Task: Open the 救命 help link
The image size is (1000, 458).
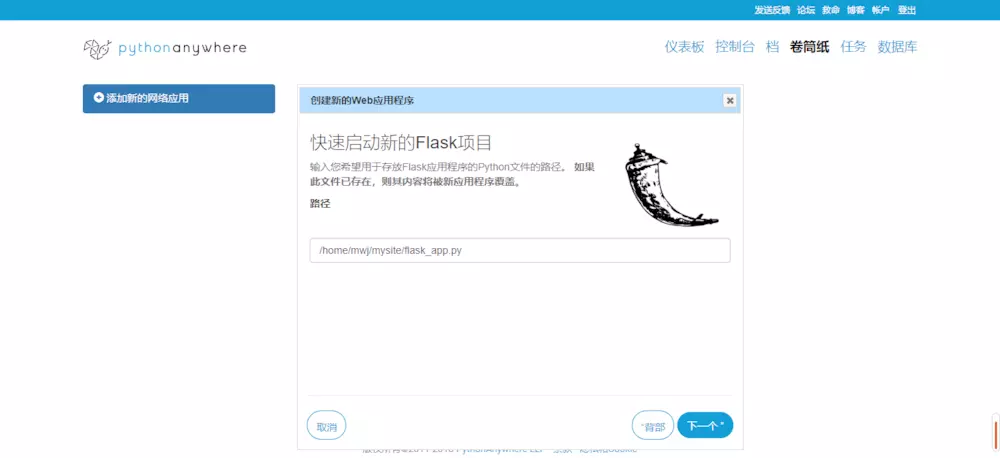Action: click(830, 10)
